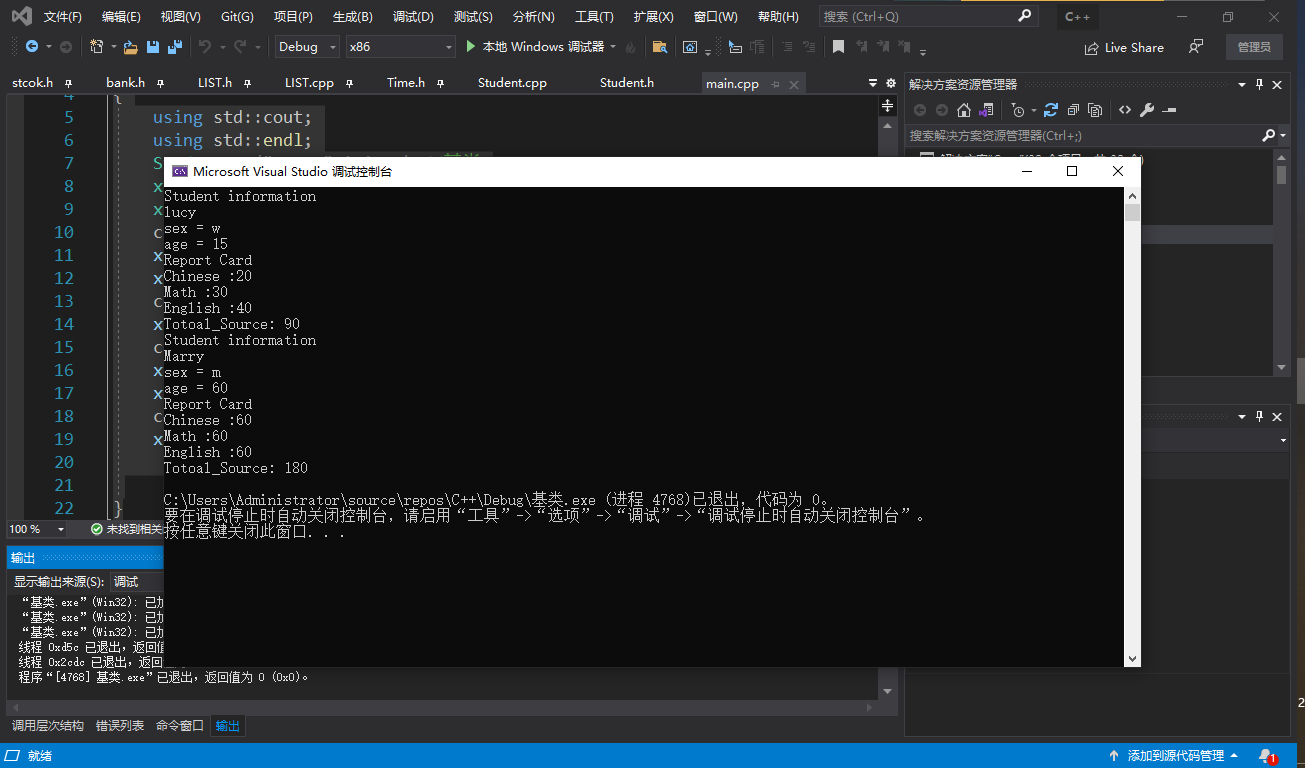Toggle auto-hide pin on 解决方案资源管理器 panel
Viewport: 1305px width, 768px height.
click(1260, 85)
